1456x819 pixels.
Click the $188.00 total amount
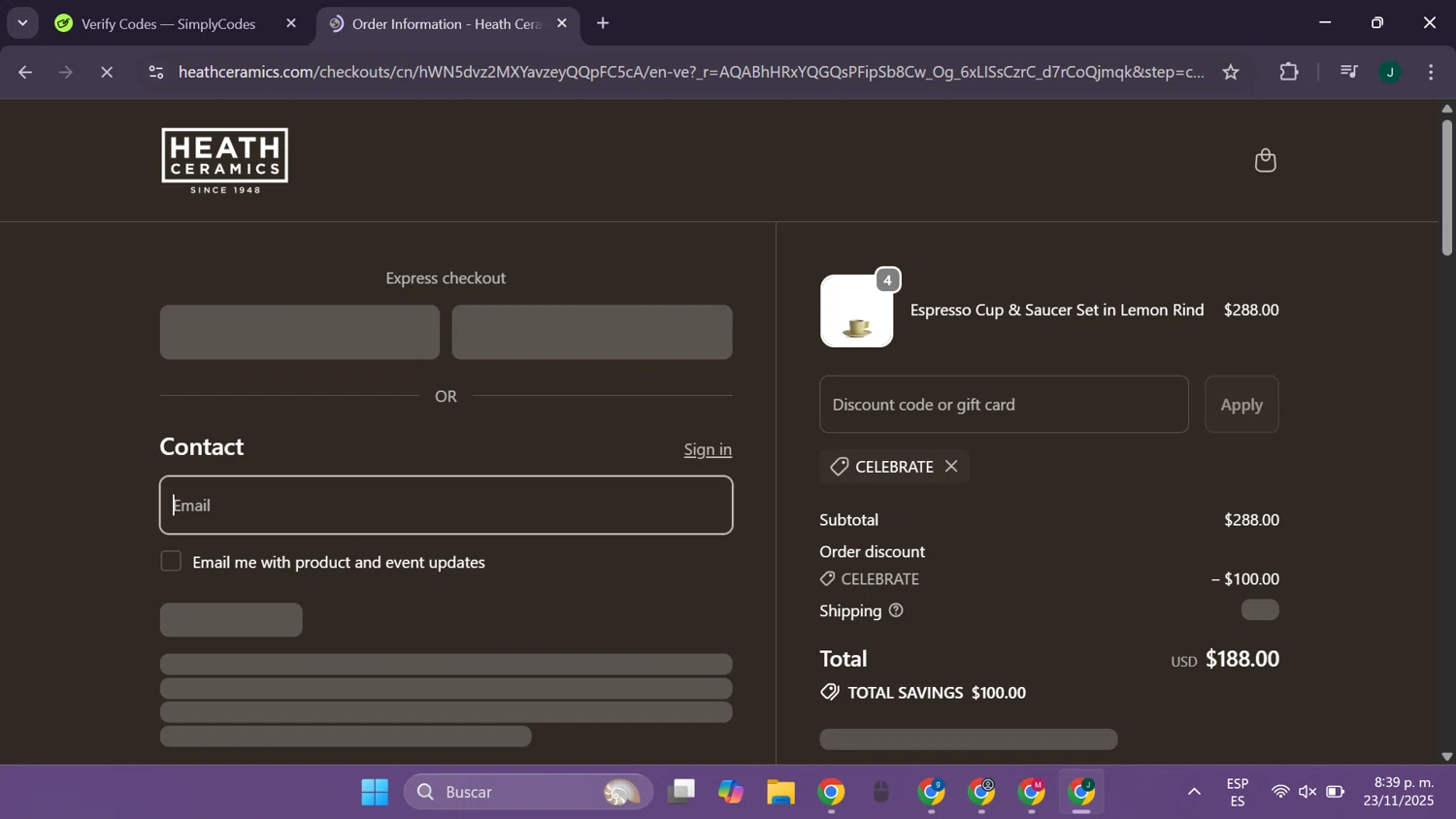click(x=1242, y=659)
